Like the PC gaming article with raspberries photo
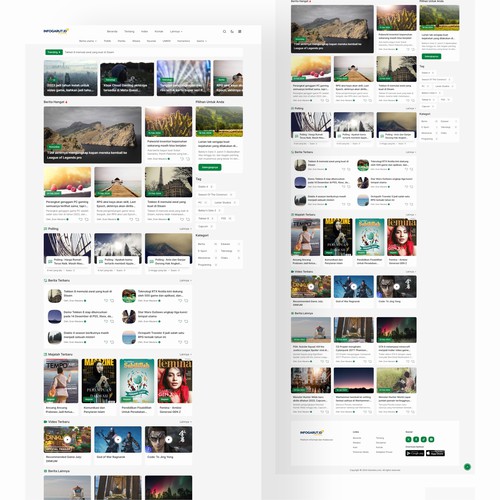500x500 pixels. 81,219
